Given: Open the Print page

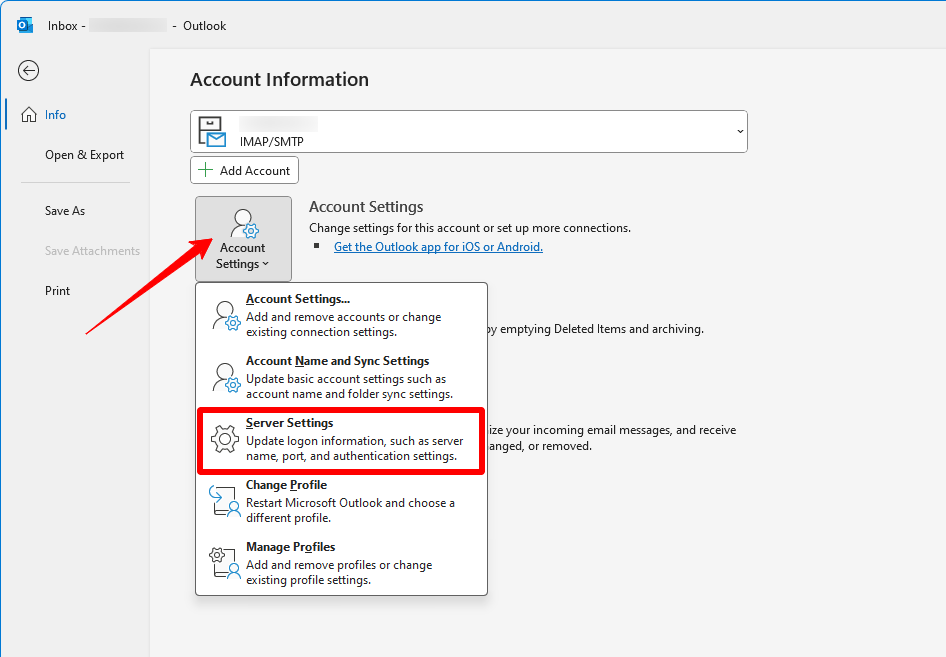Looking at the screenshot, I should coord(58,291).
